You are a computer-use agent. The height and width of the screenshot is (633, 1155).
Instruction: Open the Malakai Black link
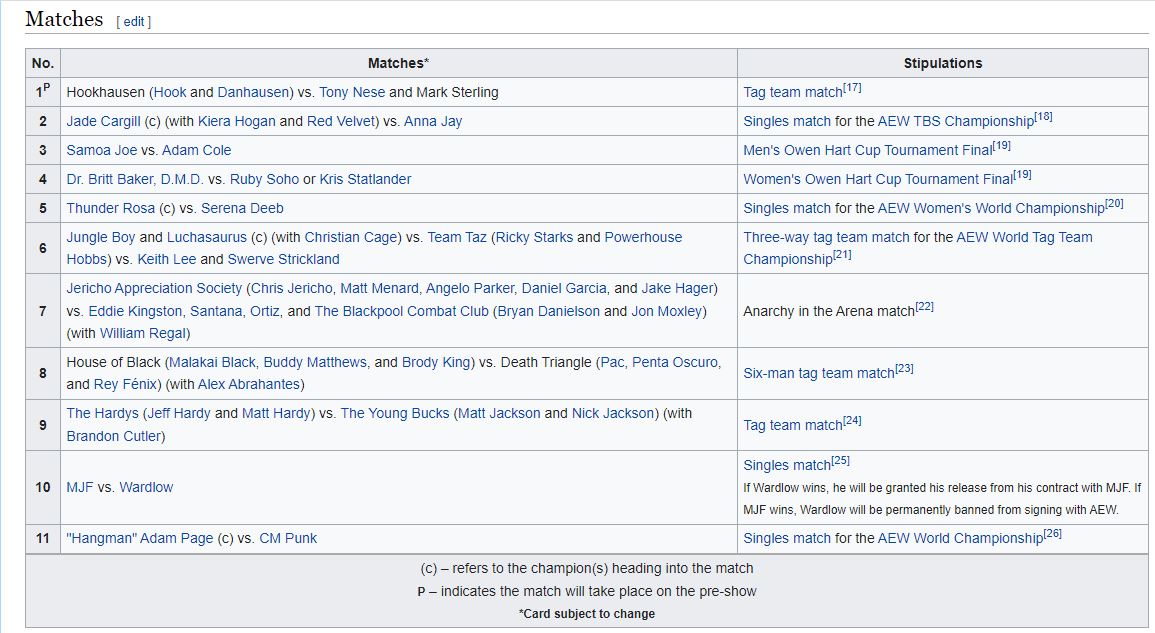coord(212,362)
